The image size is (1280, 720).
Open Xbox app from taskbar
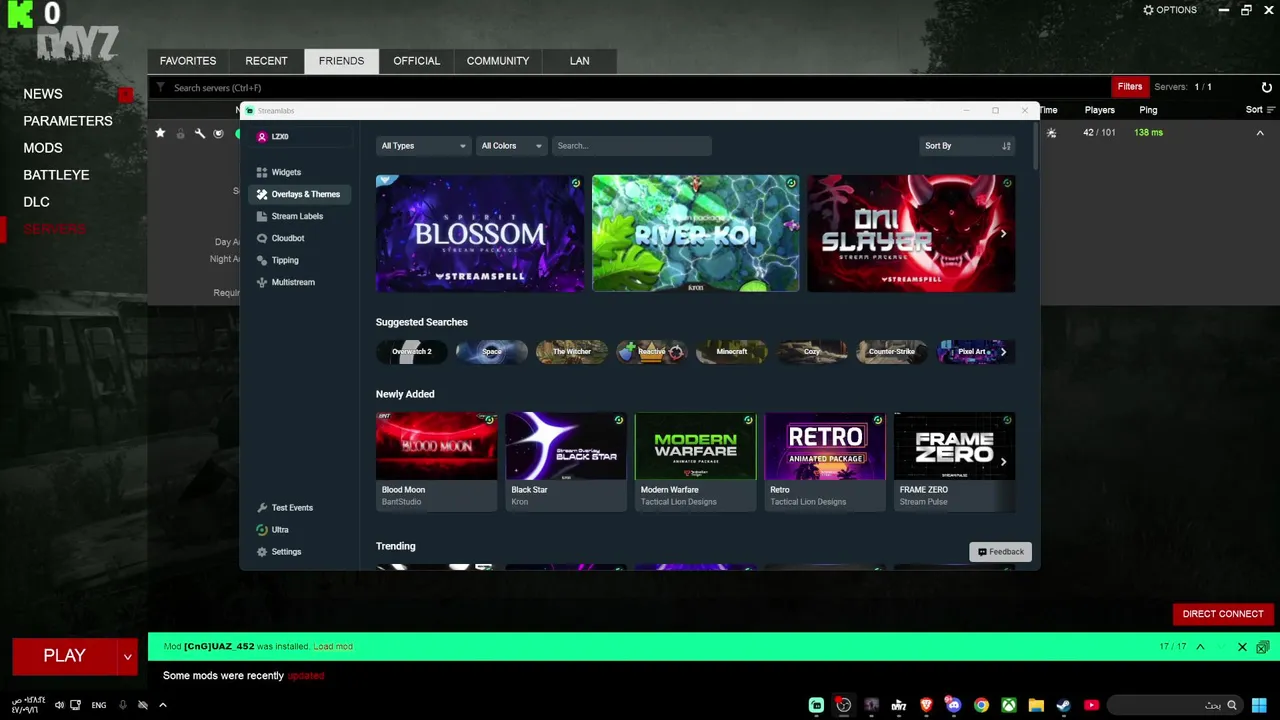(1009, 705)
